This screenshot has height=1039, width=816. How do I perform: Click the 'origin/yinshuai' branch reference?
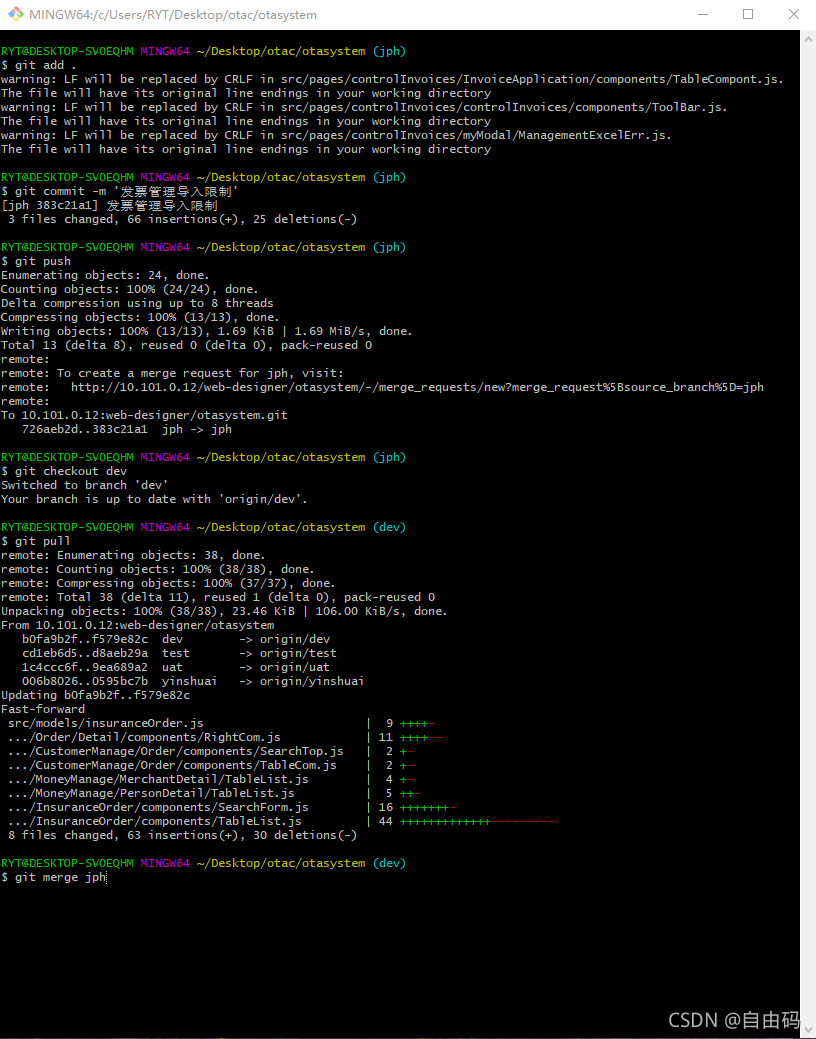coord(311,681)
